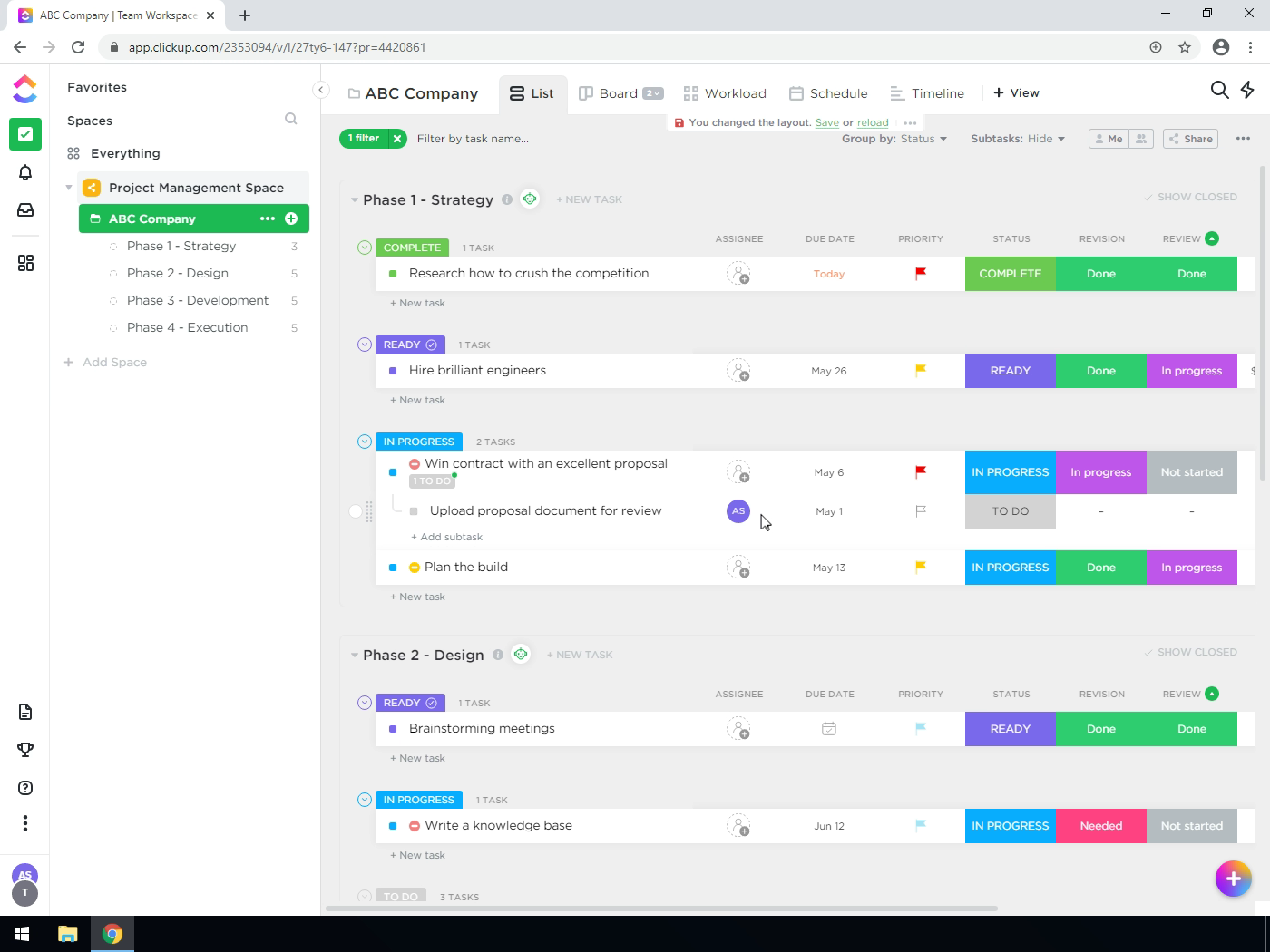Click the floating plus create task button
1270x952 pixels.
(1234, 879)
